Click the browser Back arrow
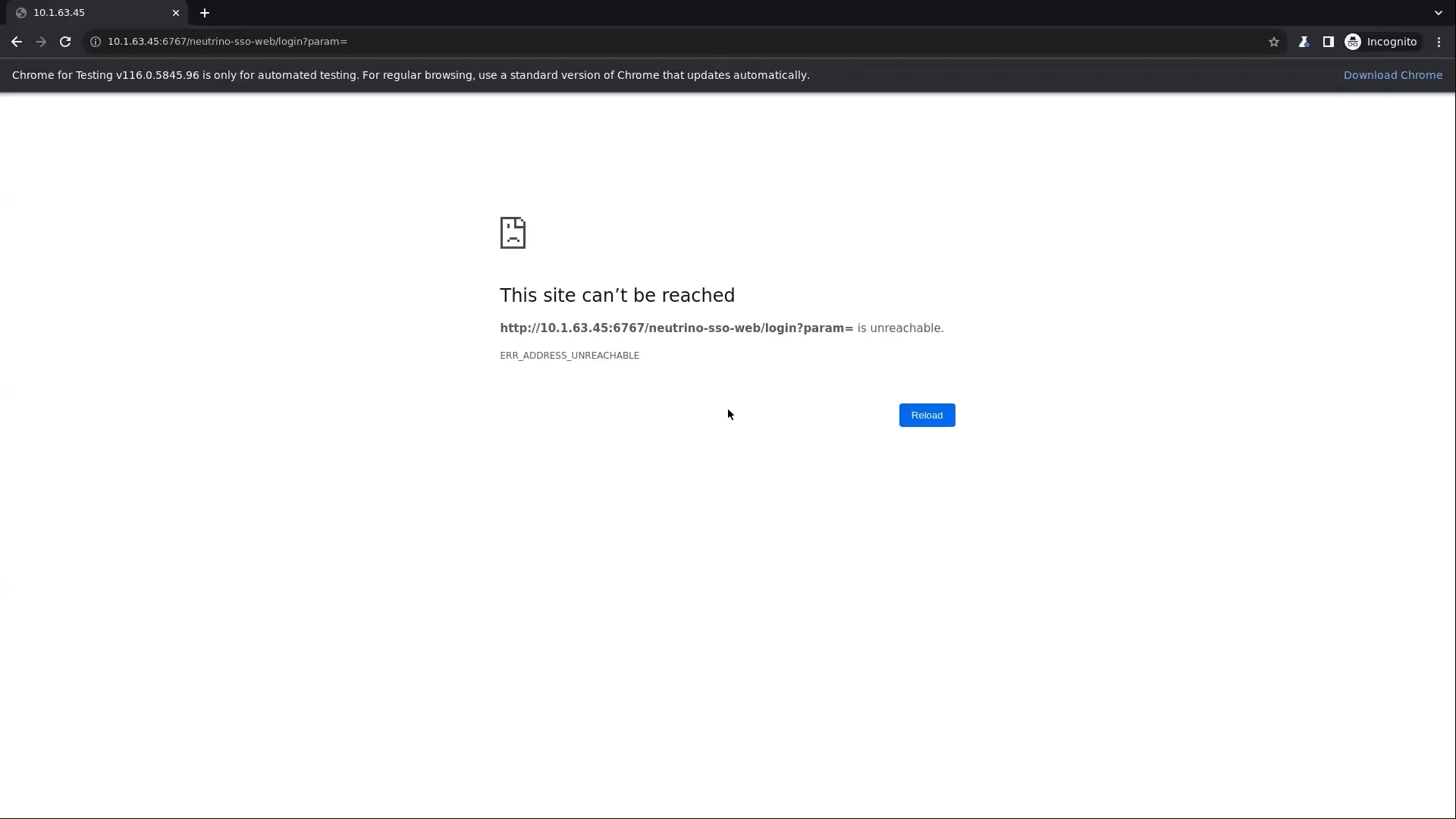 click(x=17, y=42)
